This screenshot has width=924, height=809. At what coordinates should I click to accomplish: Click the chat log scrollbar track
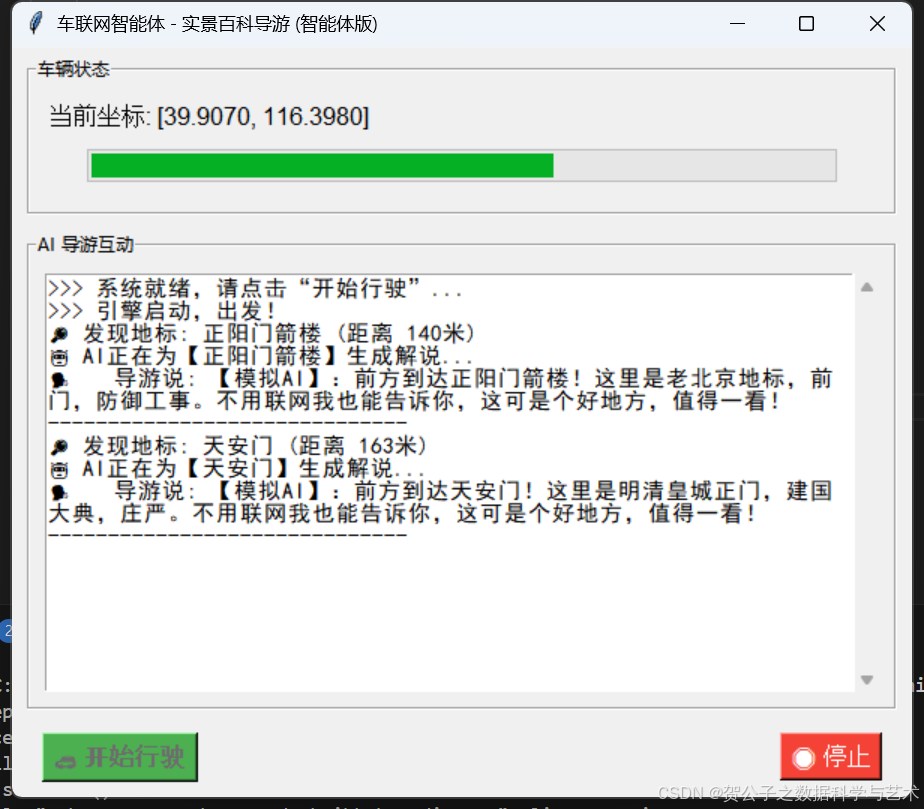[866, 480]
